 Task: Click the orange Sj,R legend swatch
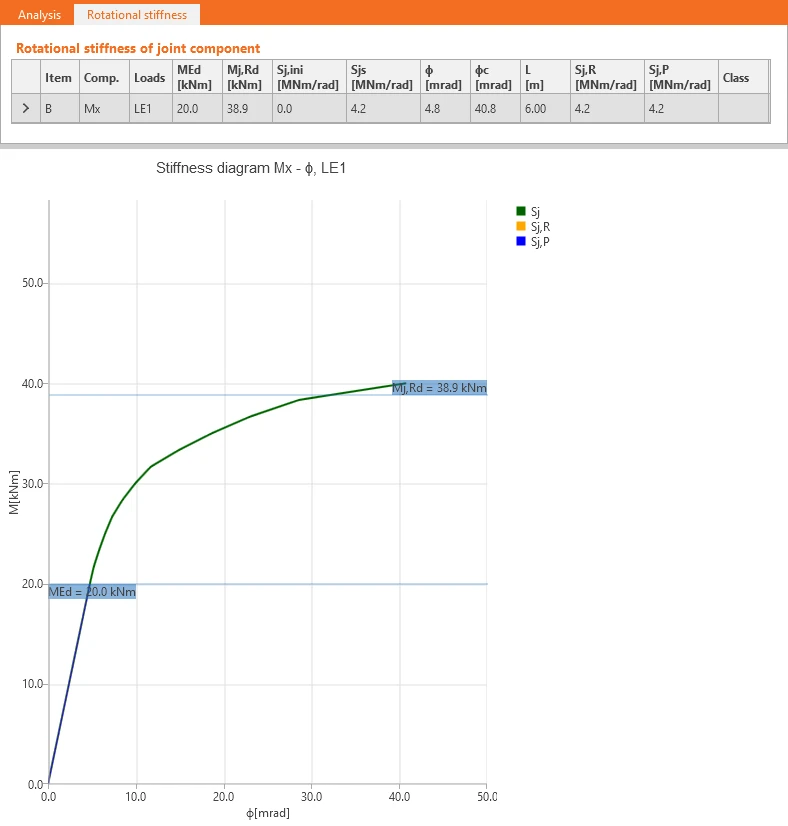[521, 227]
